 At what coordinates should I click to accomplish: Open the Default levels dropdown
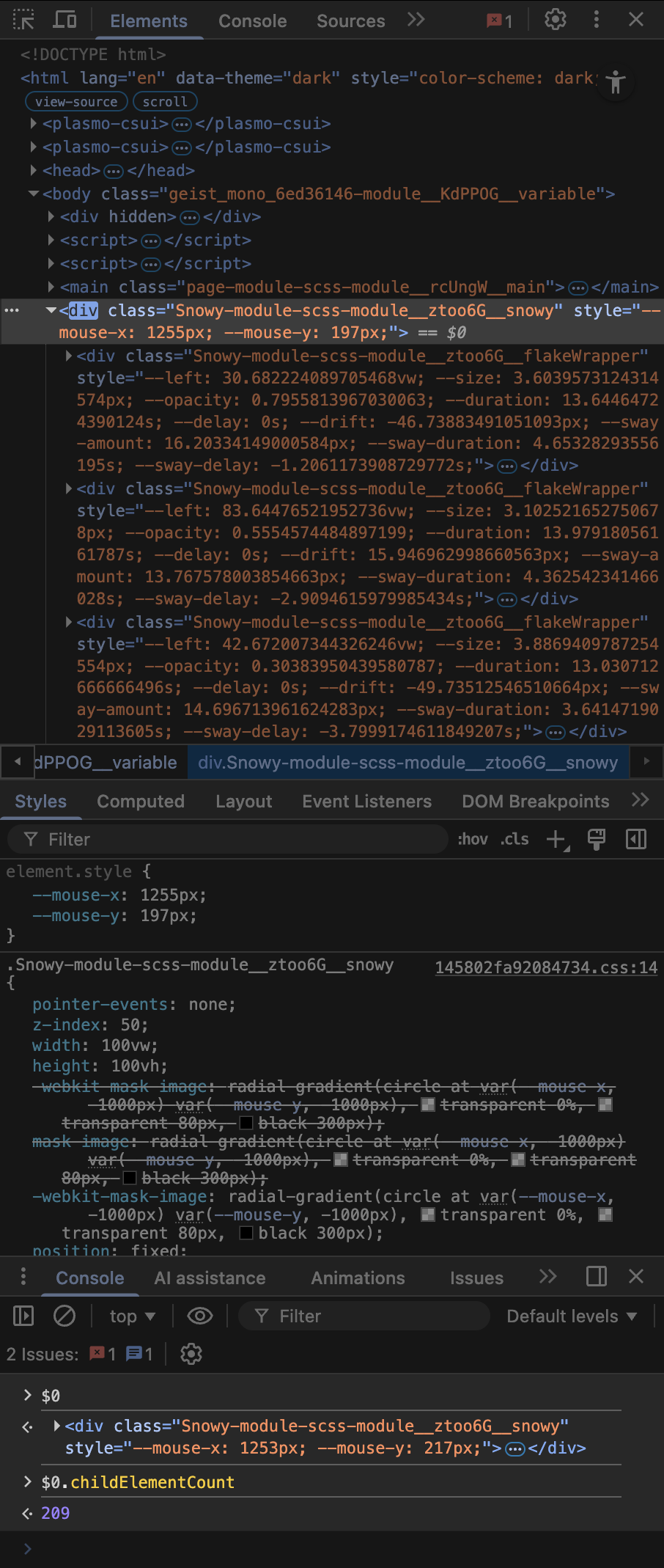(571, 1316)
